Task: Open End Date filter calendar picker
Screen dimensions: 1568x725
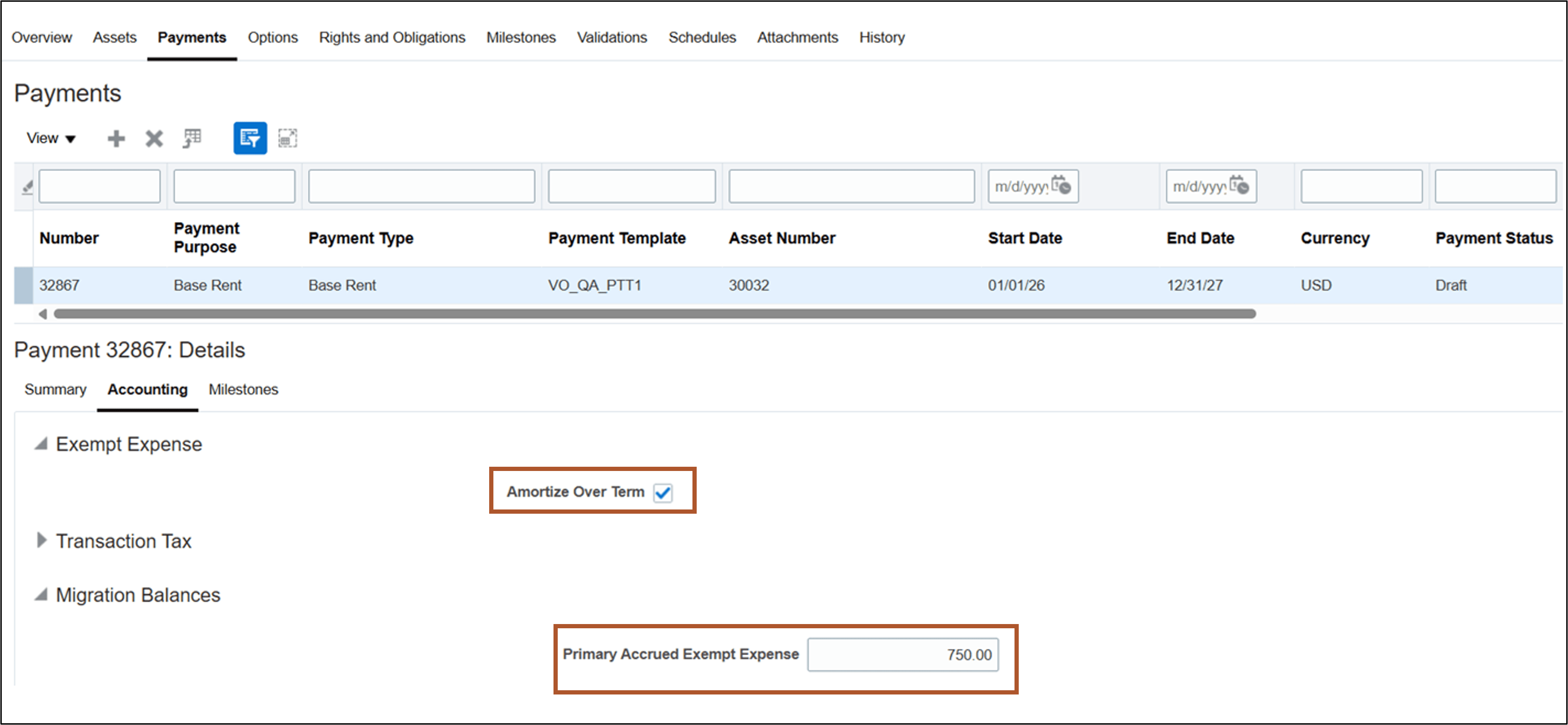Action: (x=1239, y=185)
